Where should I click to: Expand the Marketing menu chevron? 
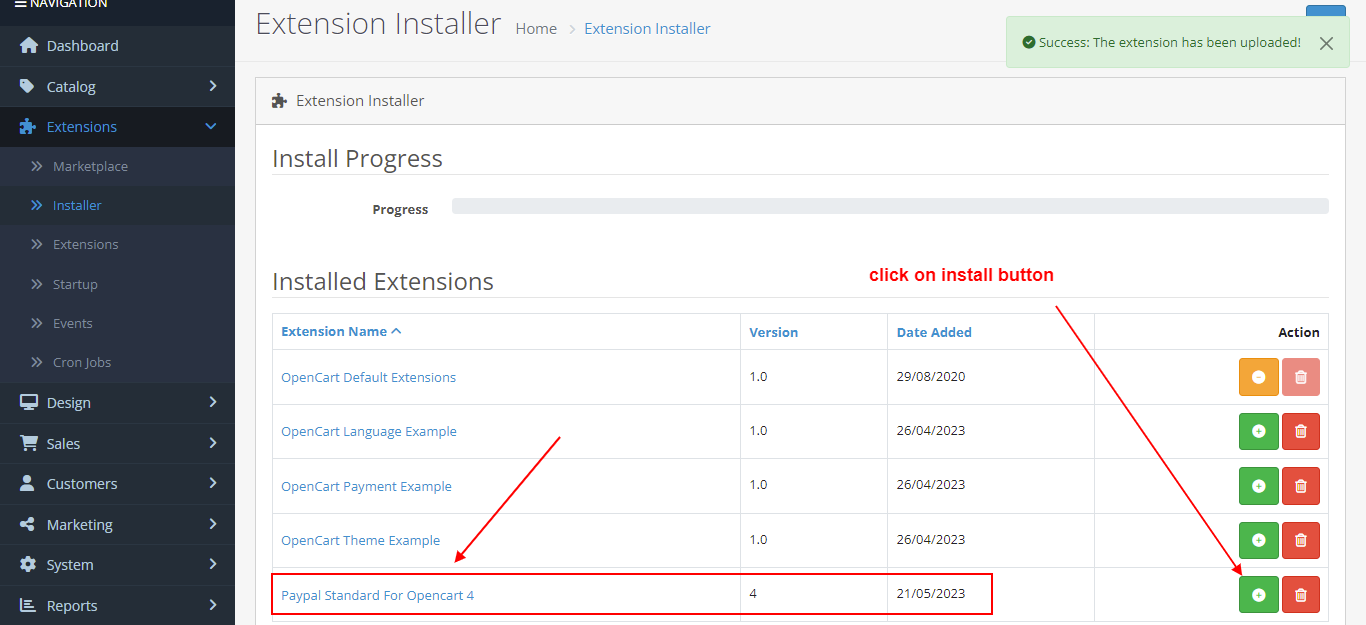tap(212, 524)
